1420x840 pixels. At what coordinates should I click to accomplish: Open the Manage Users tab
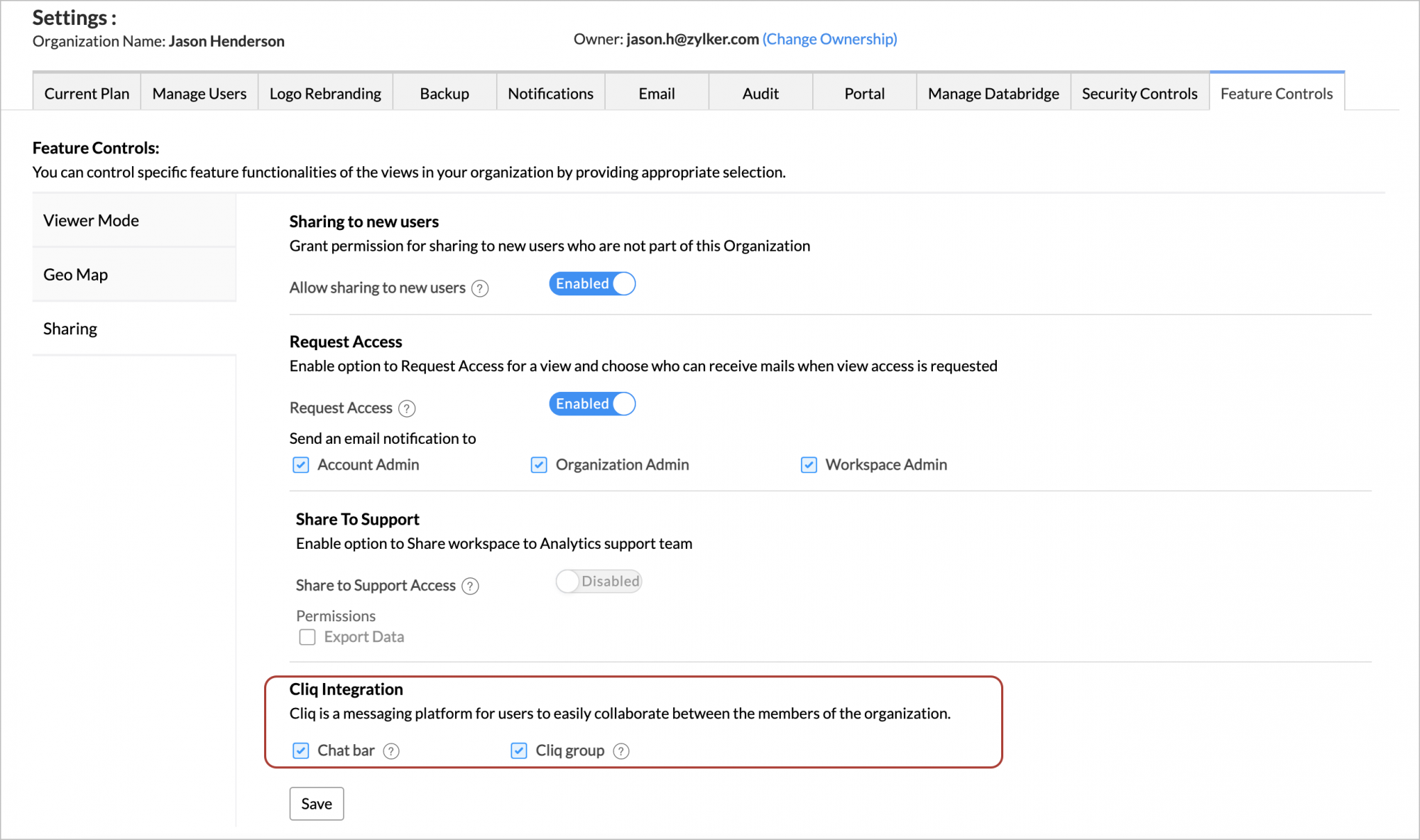tap(200, 94)
